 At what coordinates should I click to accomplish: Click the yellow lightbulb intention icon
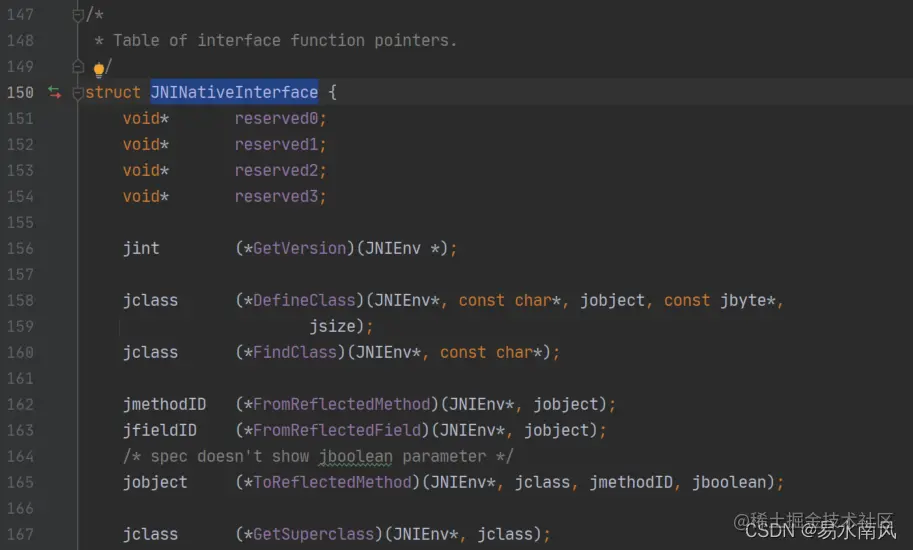pos(99,70)
